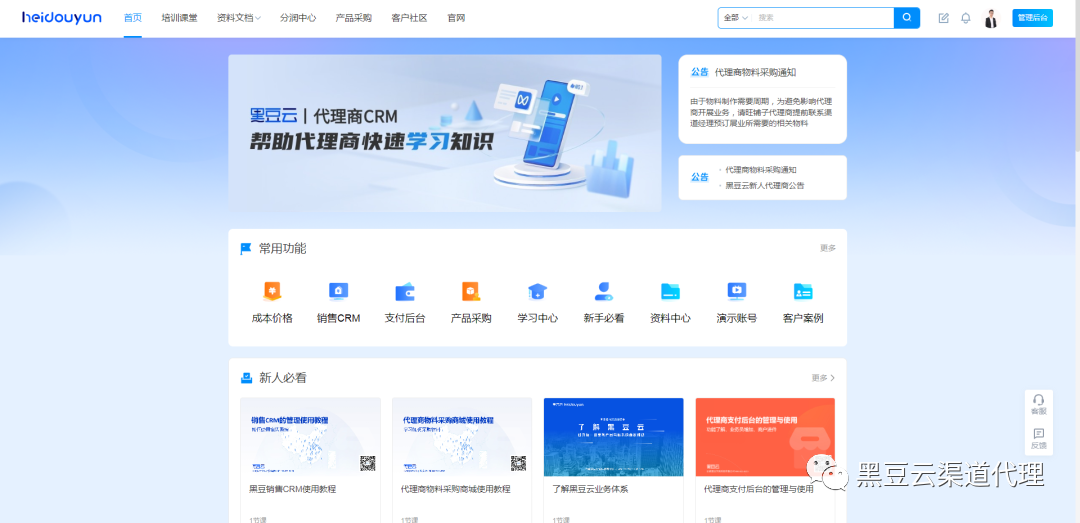Open the 代理商CRM banner image
The image size is (1080, 523).
(445, 133)
